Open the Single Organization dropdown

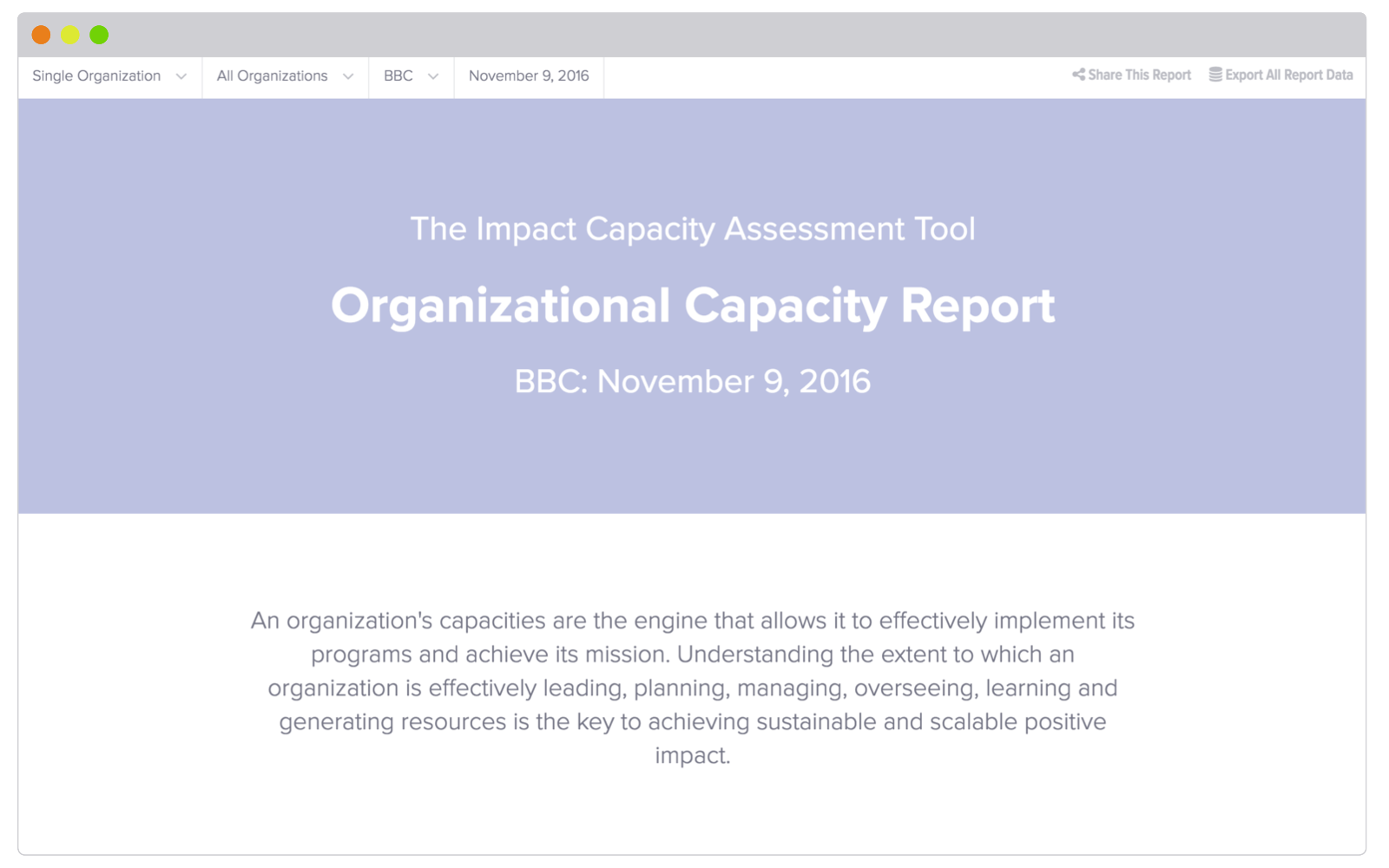point(110,76)
